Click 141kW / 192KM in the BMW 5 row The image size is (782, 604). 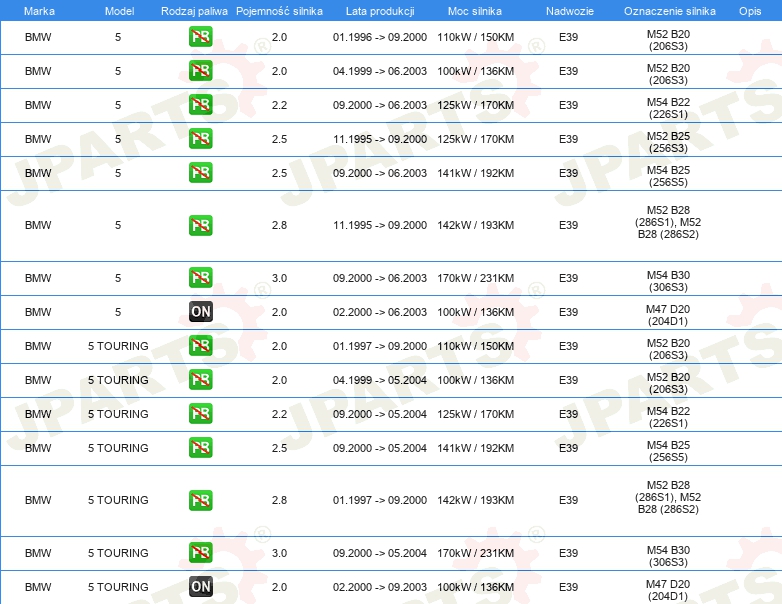click(x=475, y=173)
